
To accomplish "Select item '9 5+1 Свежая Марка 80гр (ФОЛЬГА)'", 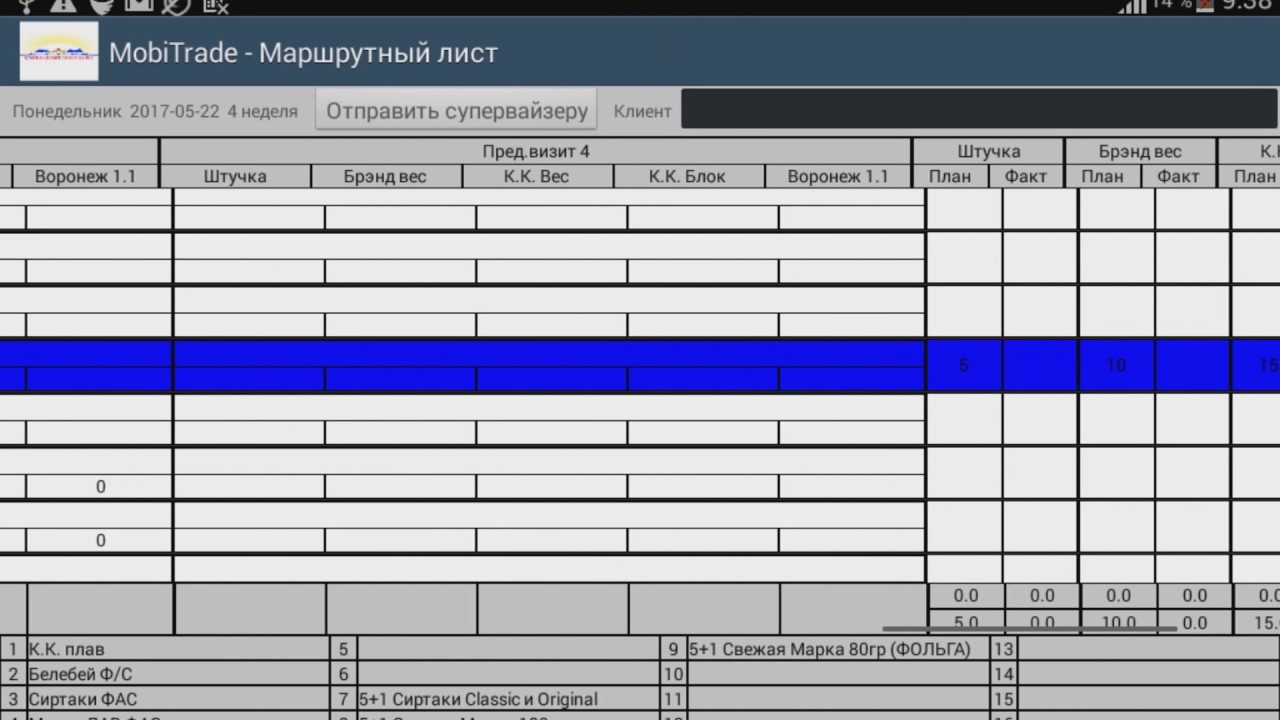I will [826, 649].
